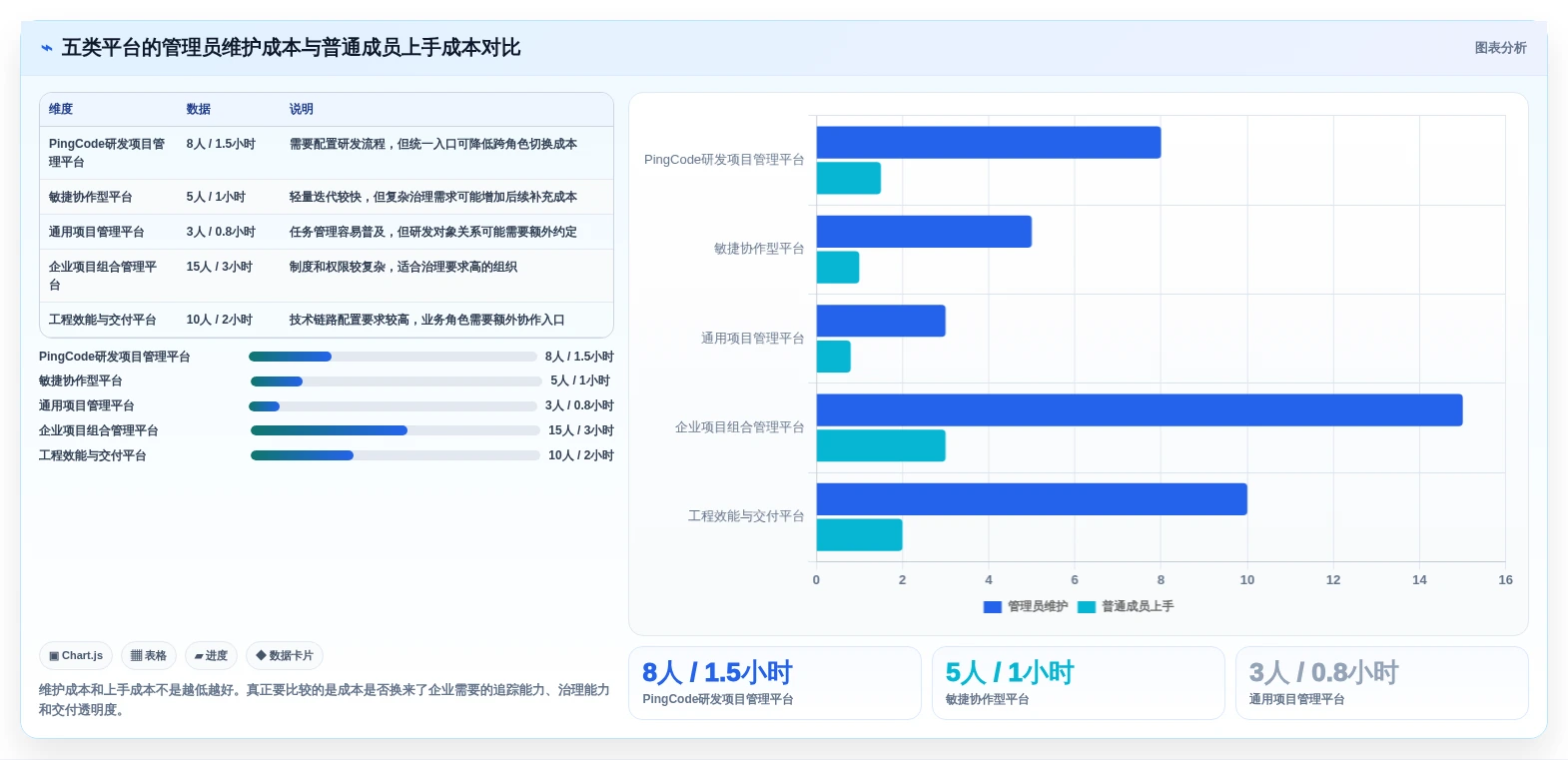
Task: Click 通用项目管理平台 blue bar in chart
Action: coord(881,321)
